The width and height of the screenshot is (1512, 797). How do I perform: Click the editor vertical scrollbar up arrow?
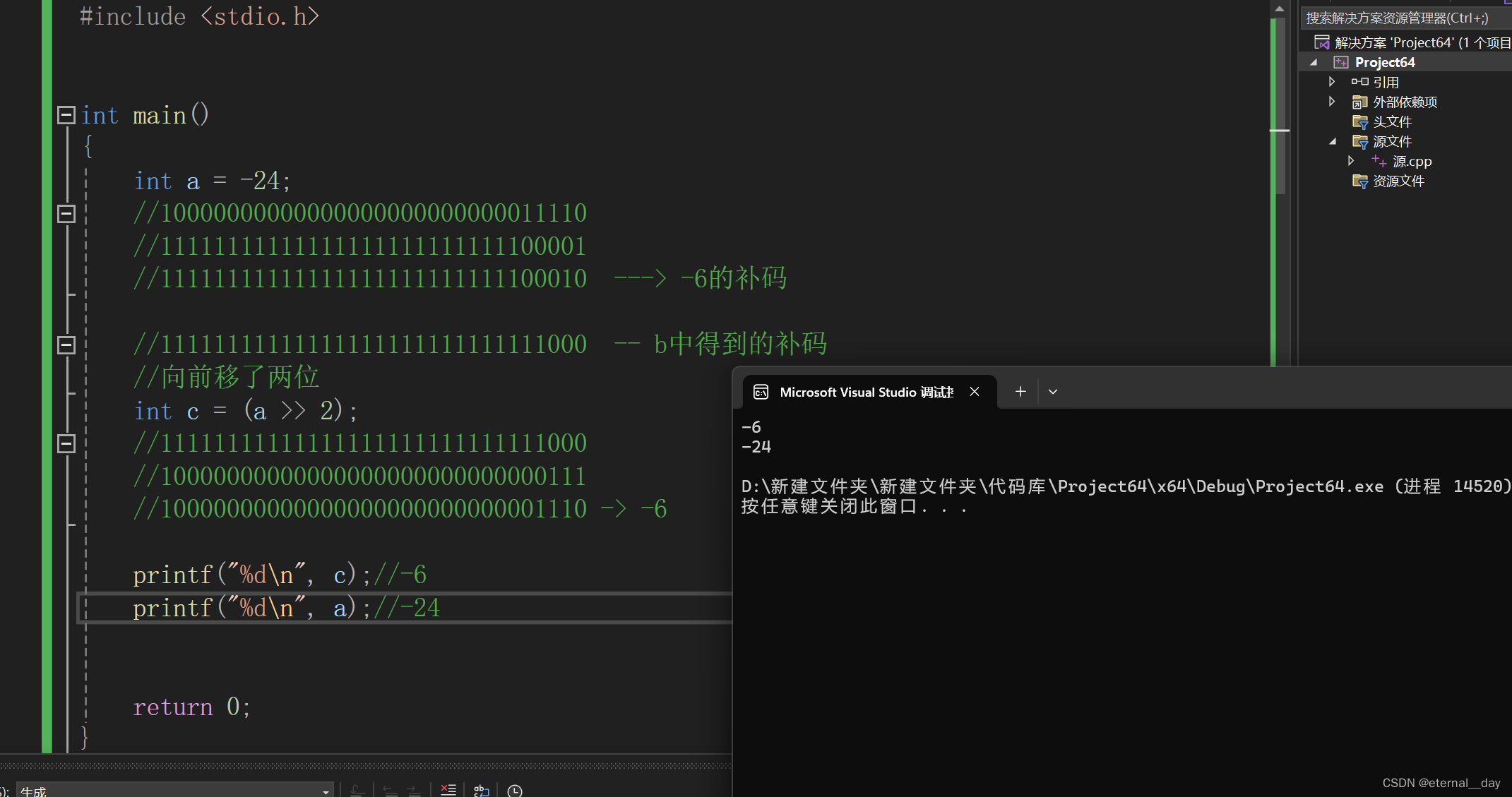(x=1279, y=8)
